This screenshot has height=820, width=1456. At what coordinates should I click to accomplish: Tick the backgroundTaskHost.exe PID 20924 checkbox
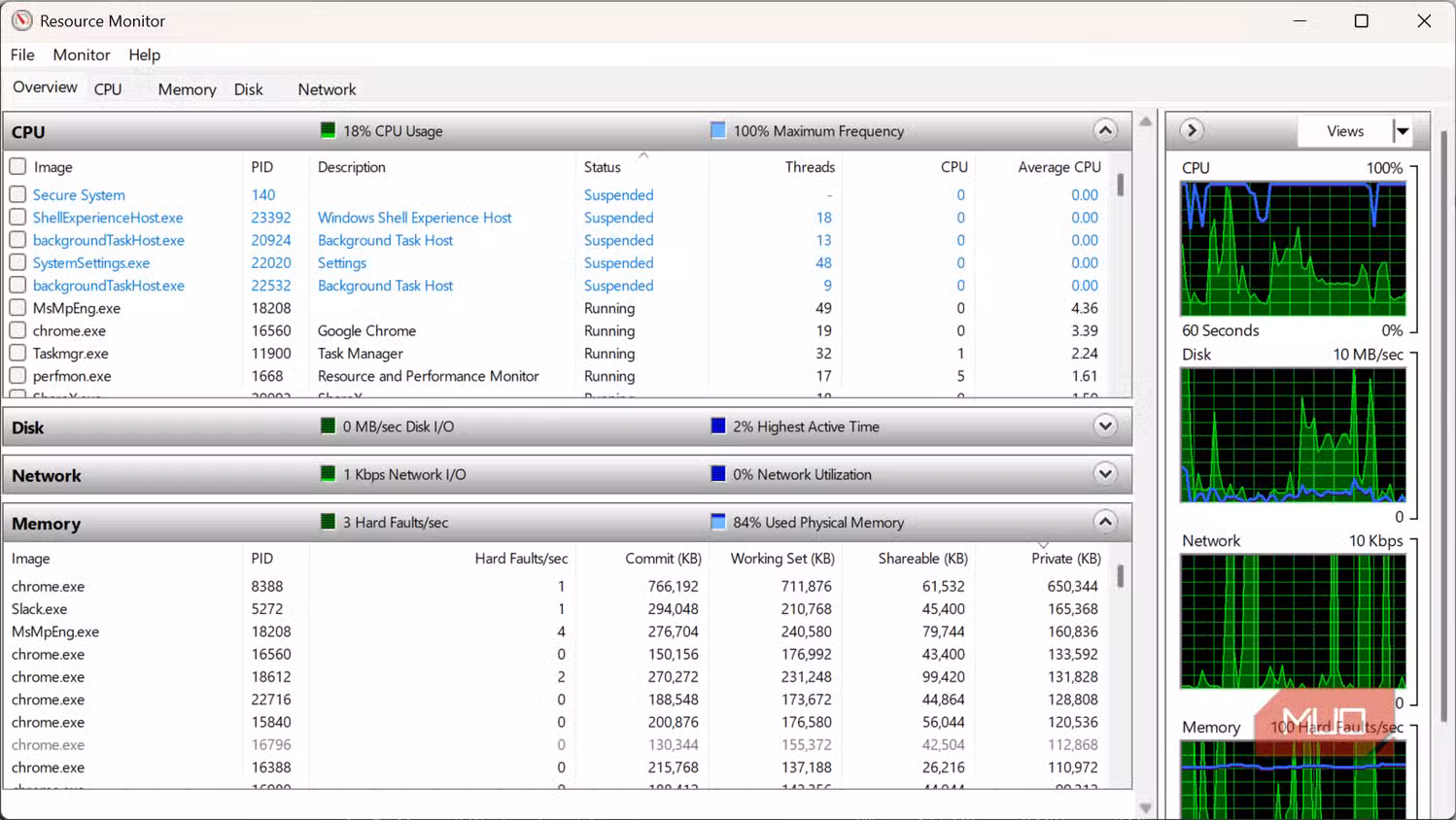pyautogui.click(x=17, y=240)
